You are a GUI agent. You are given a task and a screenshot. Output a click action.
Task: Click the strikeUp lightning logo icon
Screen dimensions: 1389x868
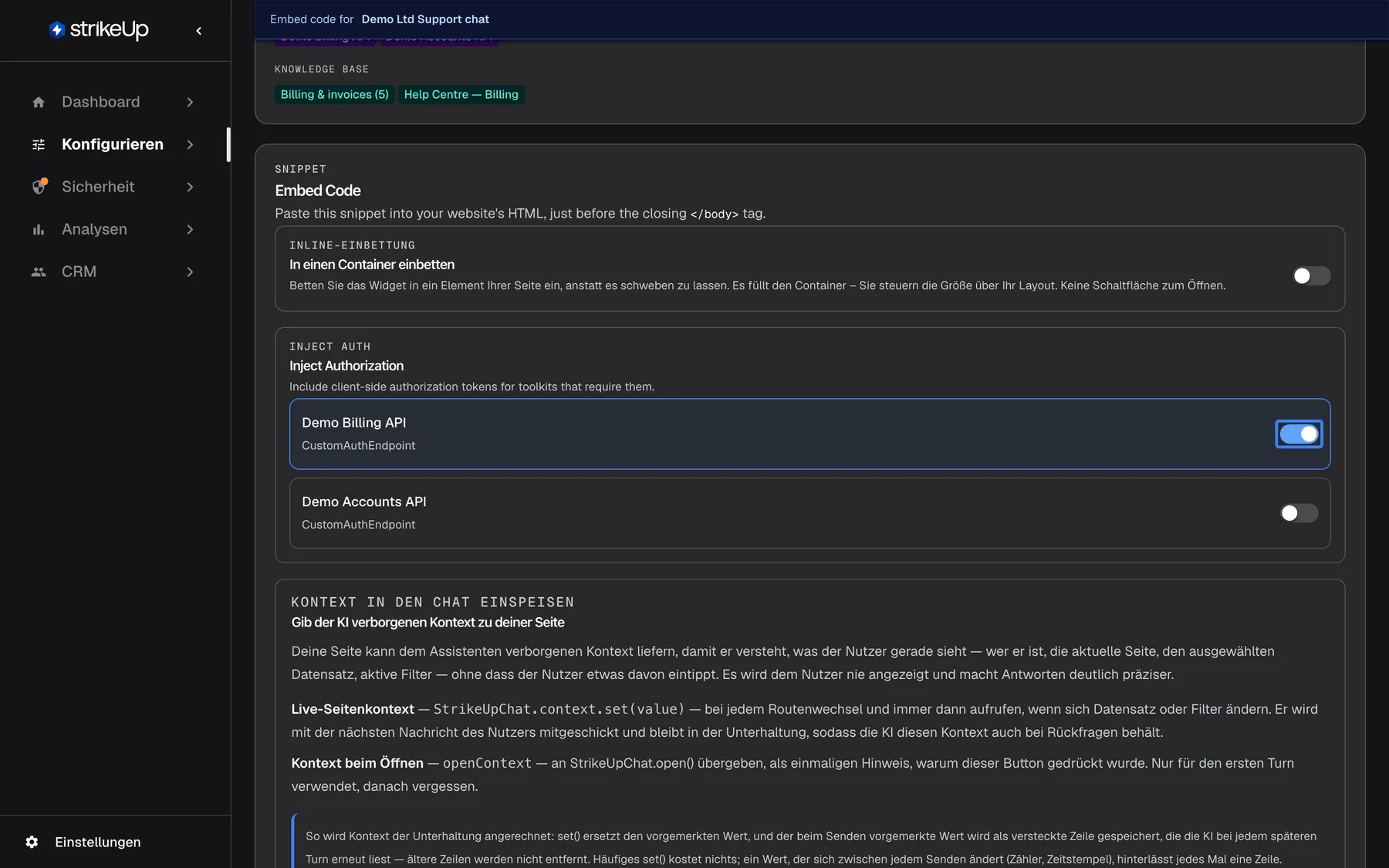tap(56, 30)
